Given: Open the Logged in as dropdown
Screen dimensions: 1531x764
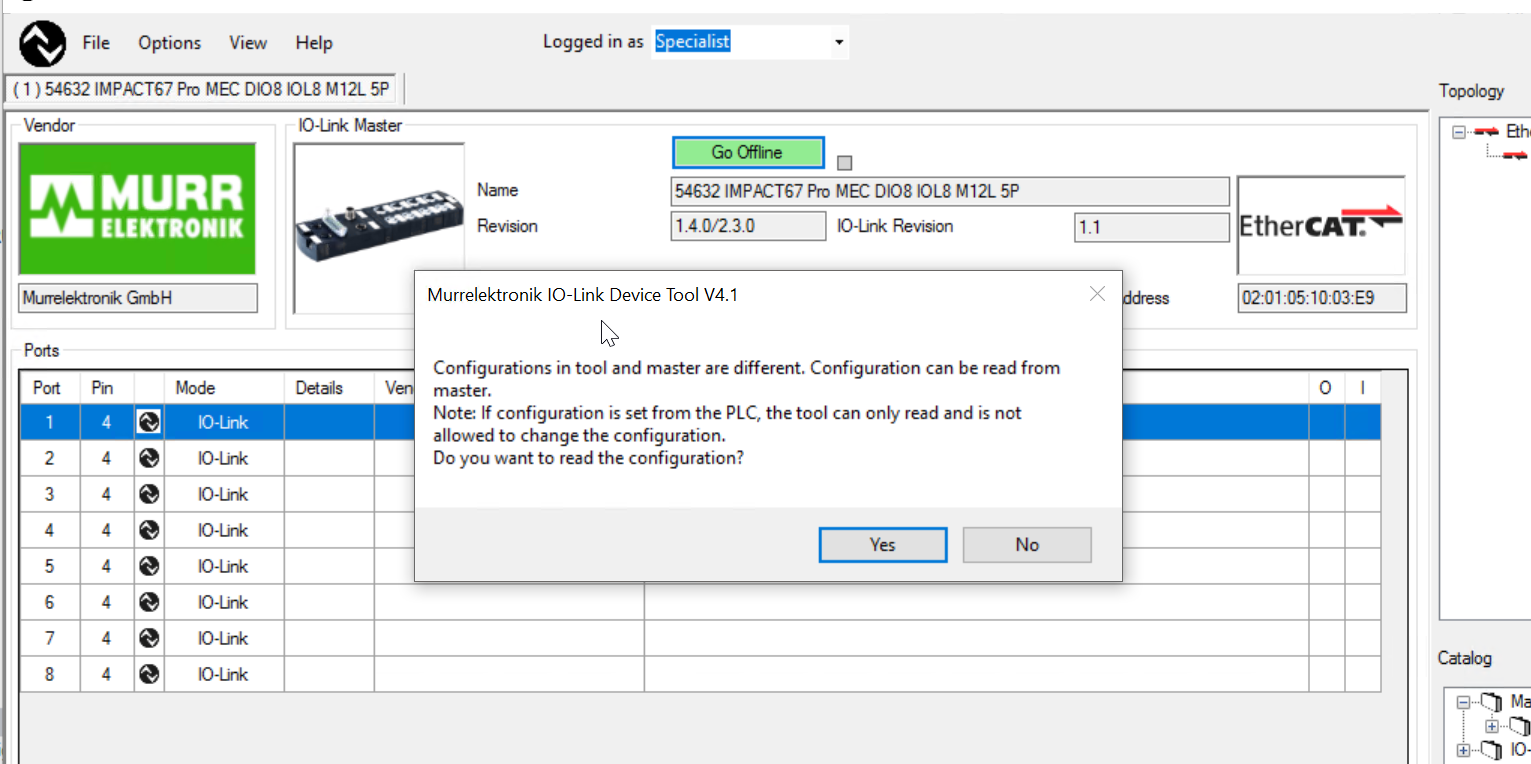Looking at the screenshot, I should point(838,42).
